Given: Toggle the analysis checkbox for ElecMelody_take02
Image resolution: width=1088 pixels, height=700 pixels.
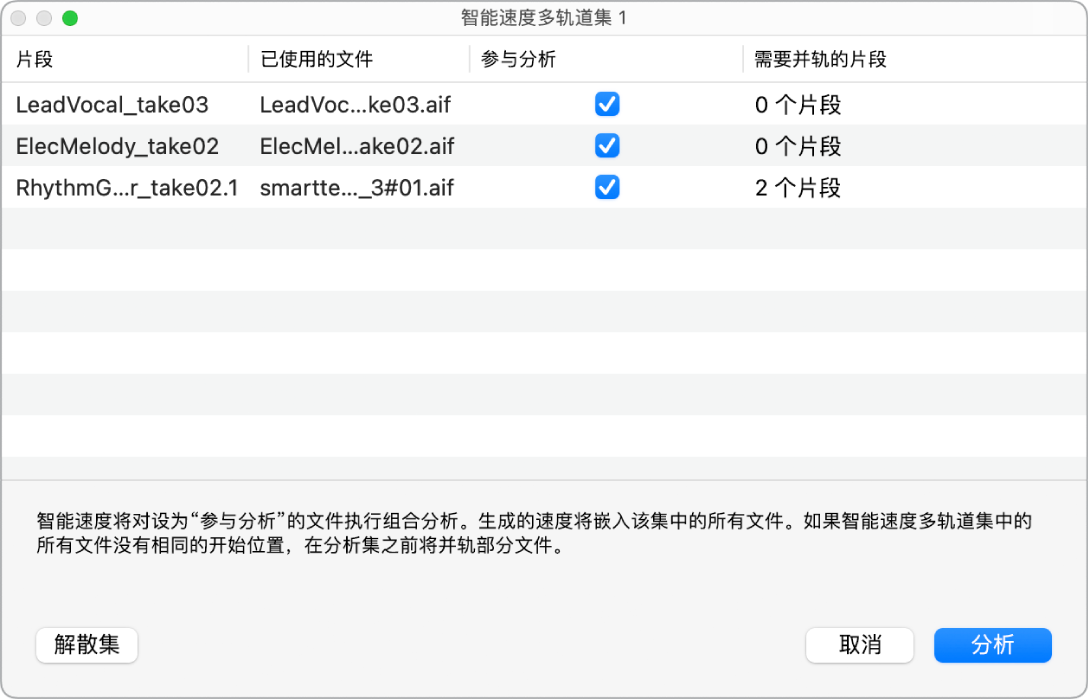Looking at the screenshot, I should [x=606, y=146].
